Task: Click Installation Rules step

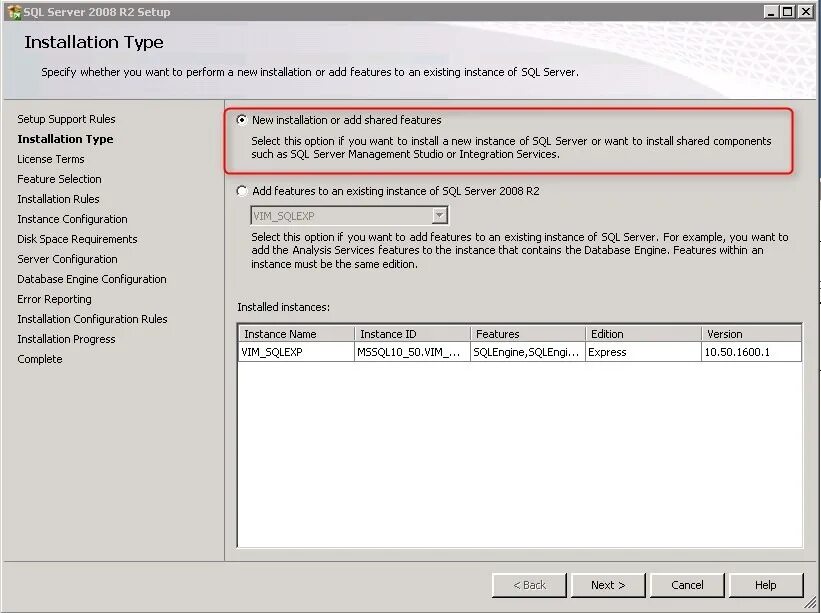Action: point(58,199)
